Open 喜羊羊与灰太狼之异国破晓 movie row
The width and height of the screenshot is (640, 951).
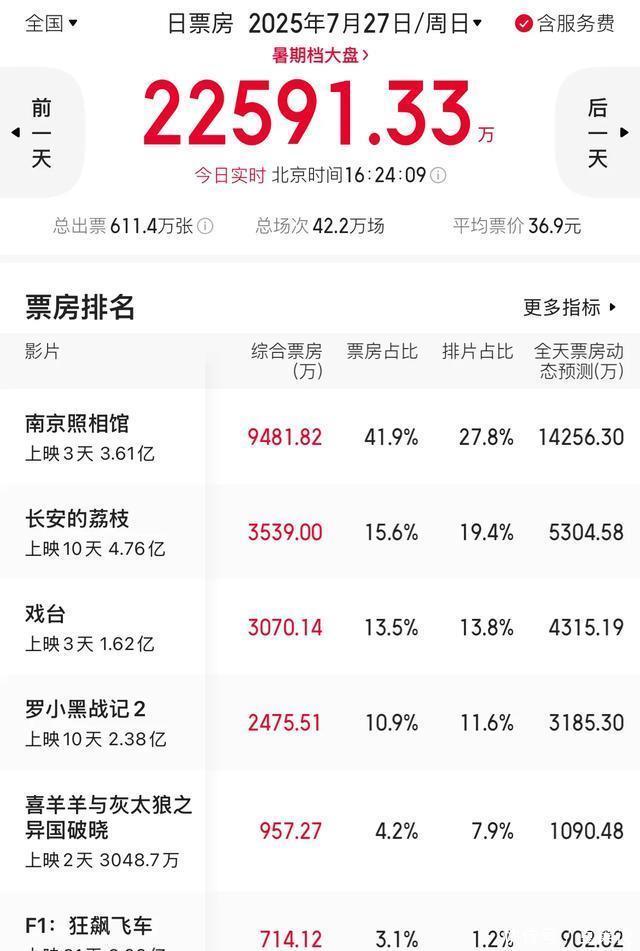point(320,831)
